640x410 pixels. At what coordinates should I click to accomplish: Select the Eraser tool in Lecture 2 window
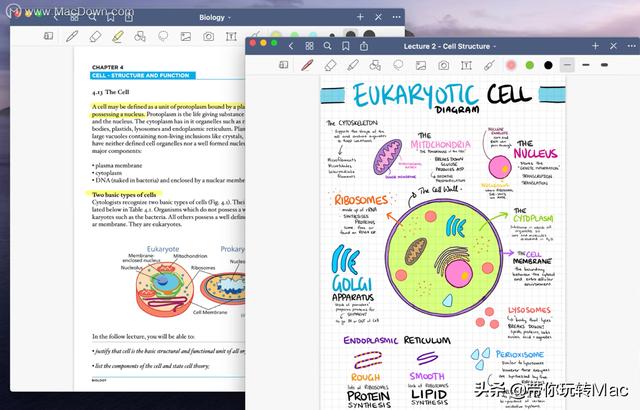point(330,65)
